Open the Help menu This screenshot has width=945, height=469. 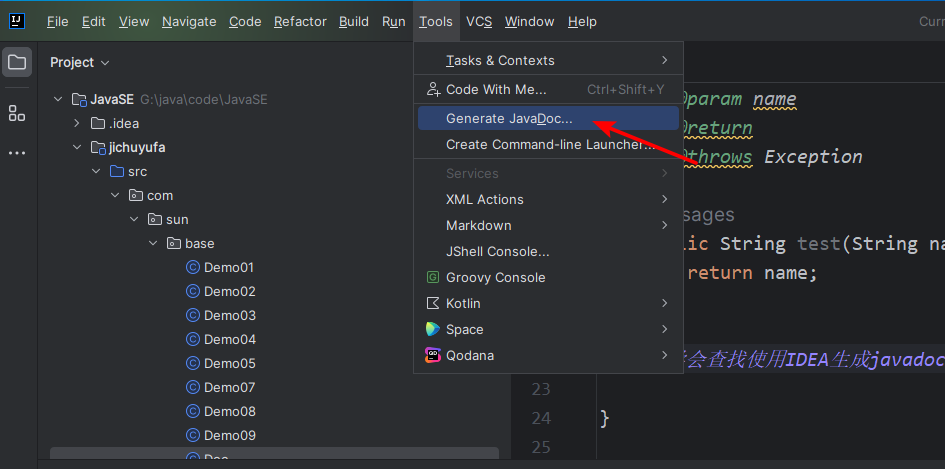pyautogui.click(x=582, y=22)
